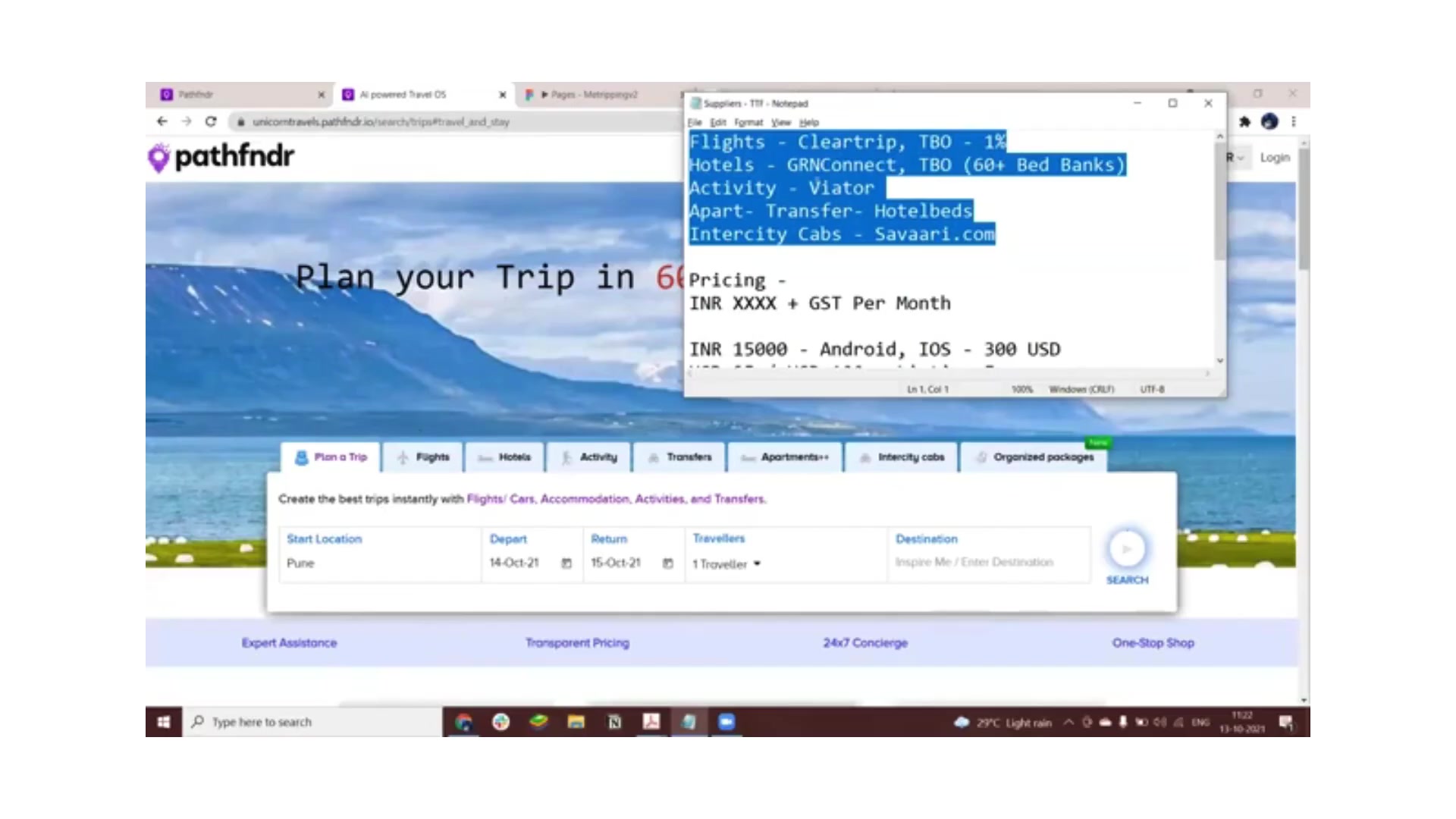
Task: Open the Zoom taskbar icon
Action: point(726,722)
